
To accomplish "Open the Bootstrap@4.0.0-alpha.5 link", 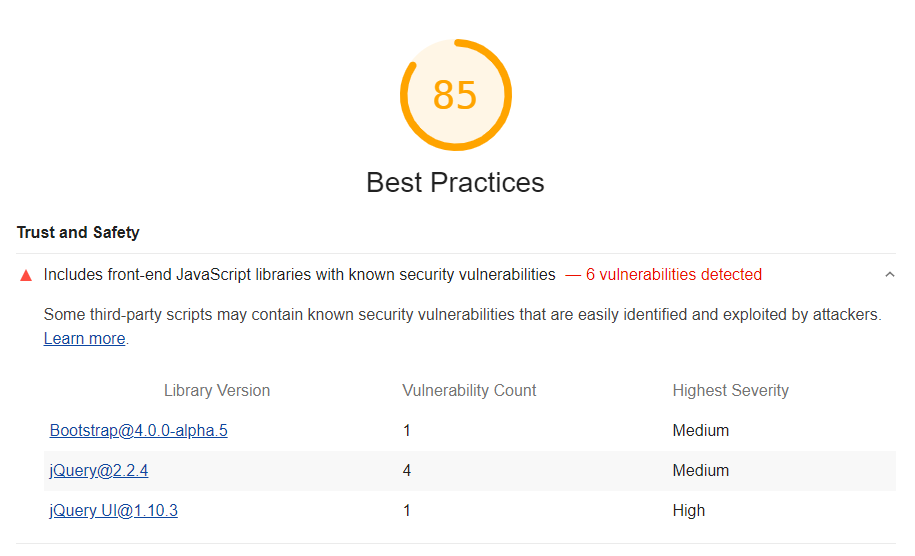I will tap(138, 431).
